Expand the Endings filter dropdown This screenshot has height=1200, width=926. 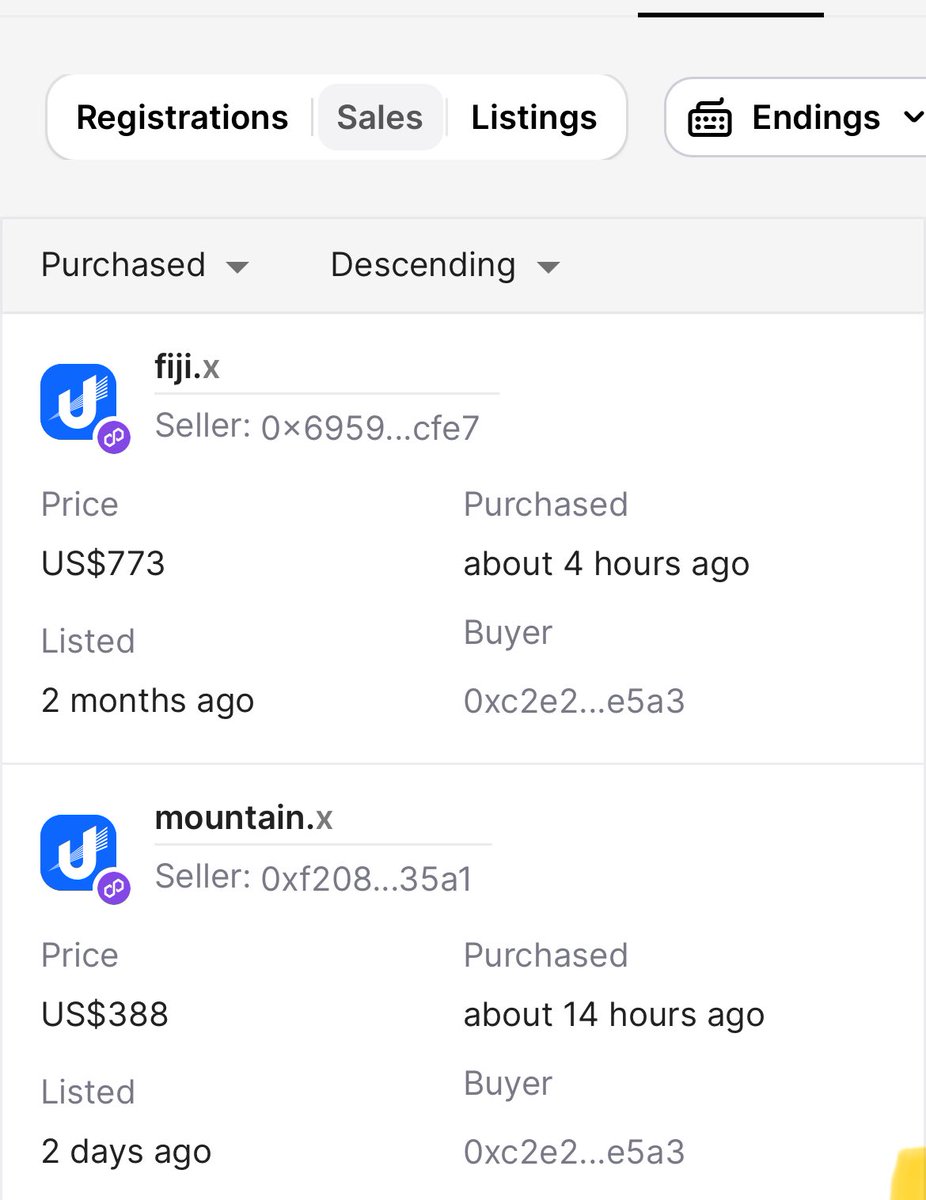coord(800,118)
